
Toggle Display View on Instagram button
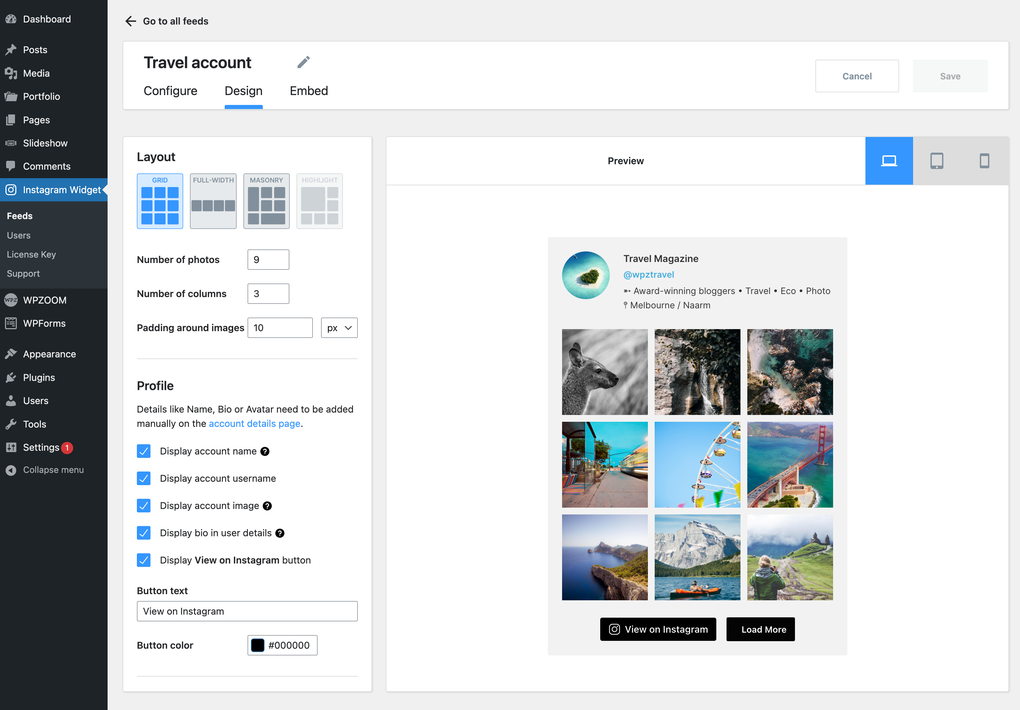[144, 560]
